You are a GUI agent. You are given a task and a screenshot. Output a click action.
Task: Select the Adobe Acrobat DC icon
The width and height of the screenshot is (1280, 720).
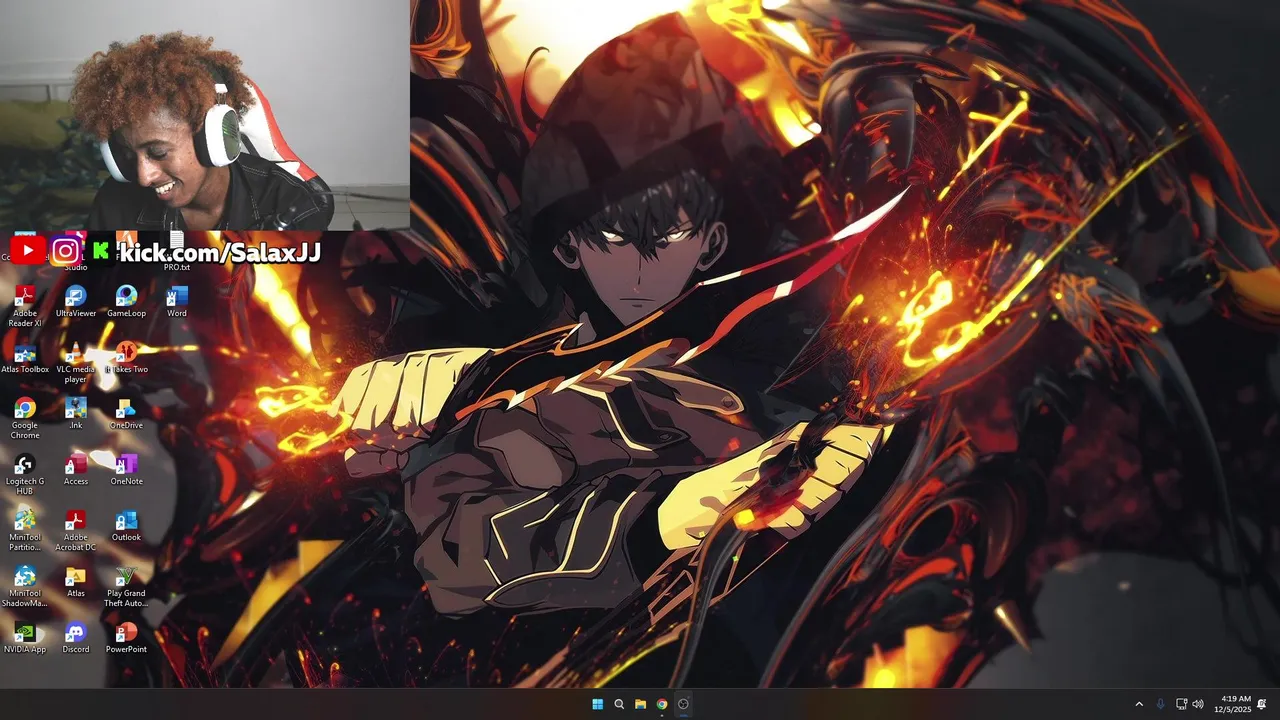point(76,530)
